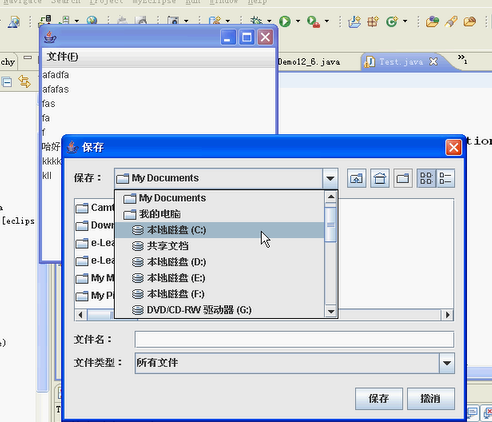
Task: Choose 本地磁盘 (D:) drive entry
Action: (219, 262)
